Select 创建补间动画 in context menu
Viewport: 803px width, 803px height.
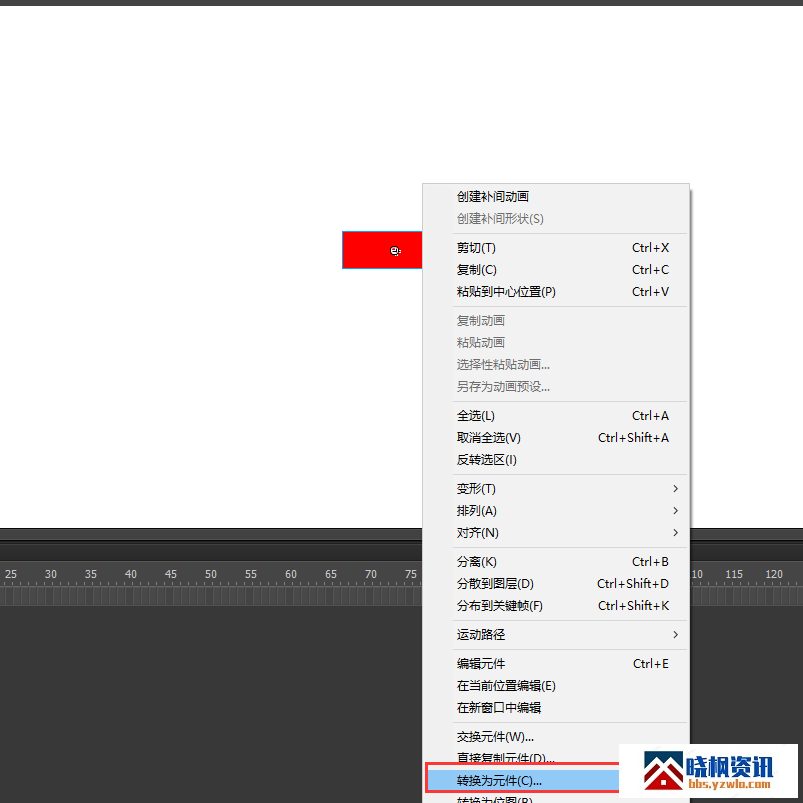tap(556, 197)
